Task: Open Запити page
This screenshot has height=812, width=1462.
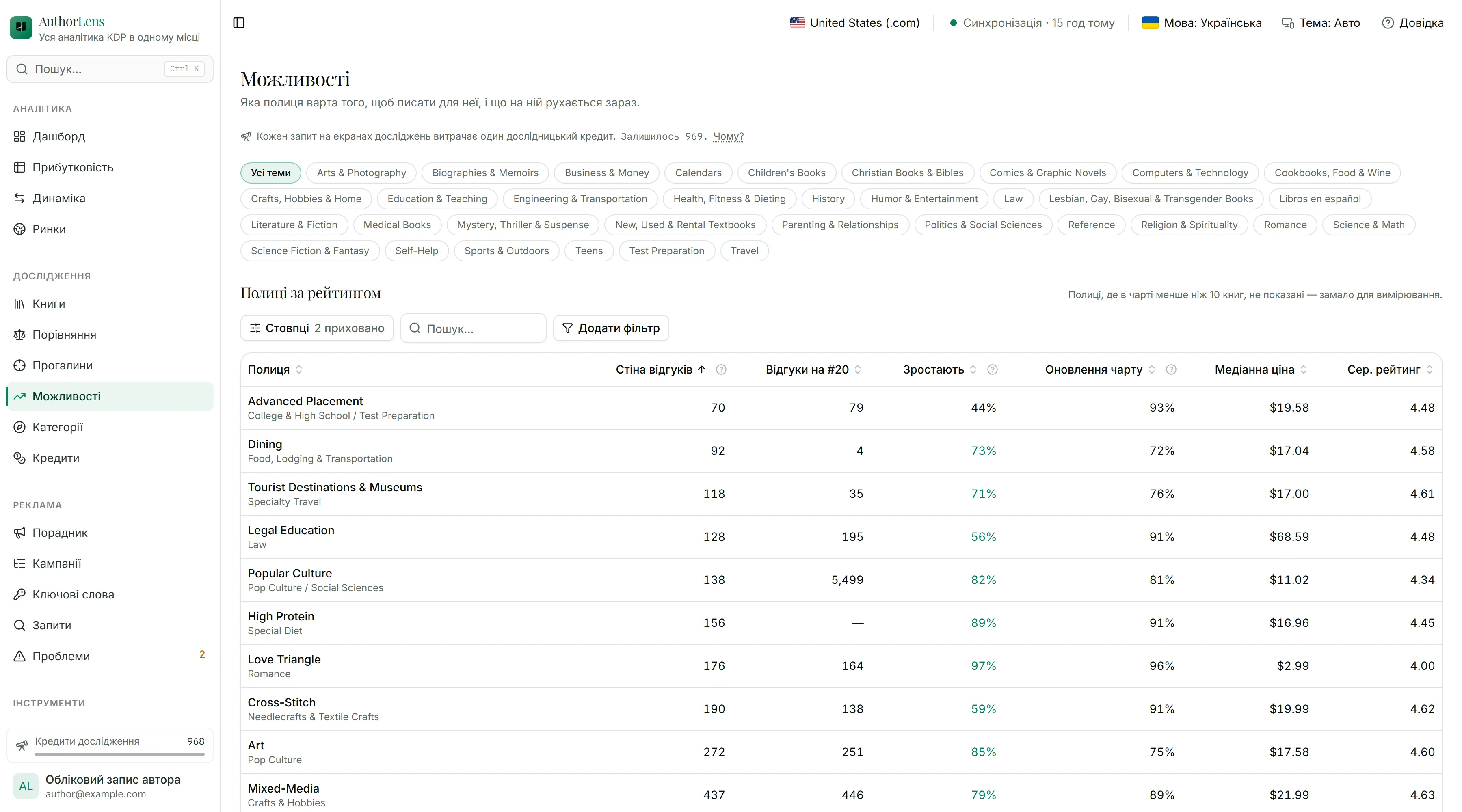Action: pyautogui.click(x=110, y=625)
